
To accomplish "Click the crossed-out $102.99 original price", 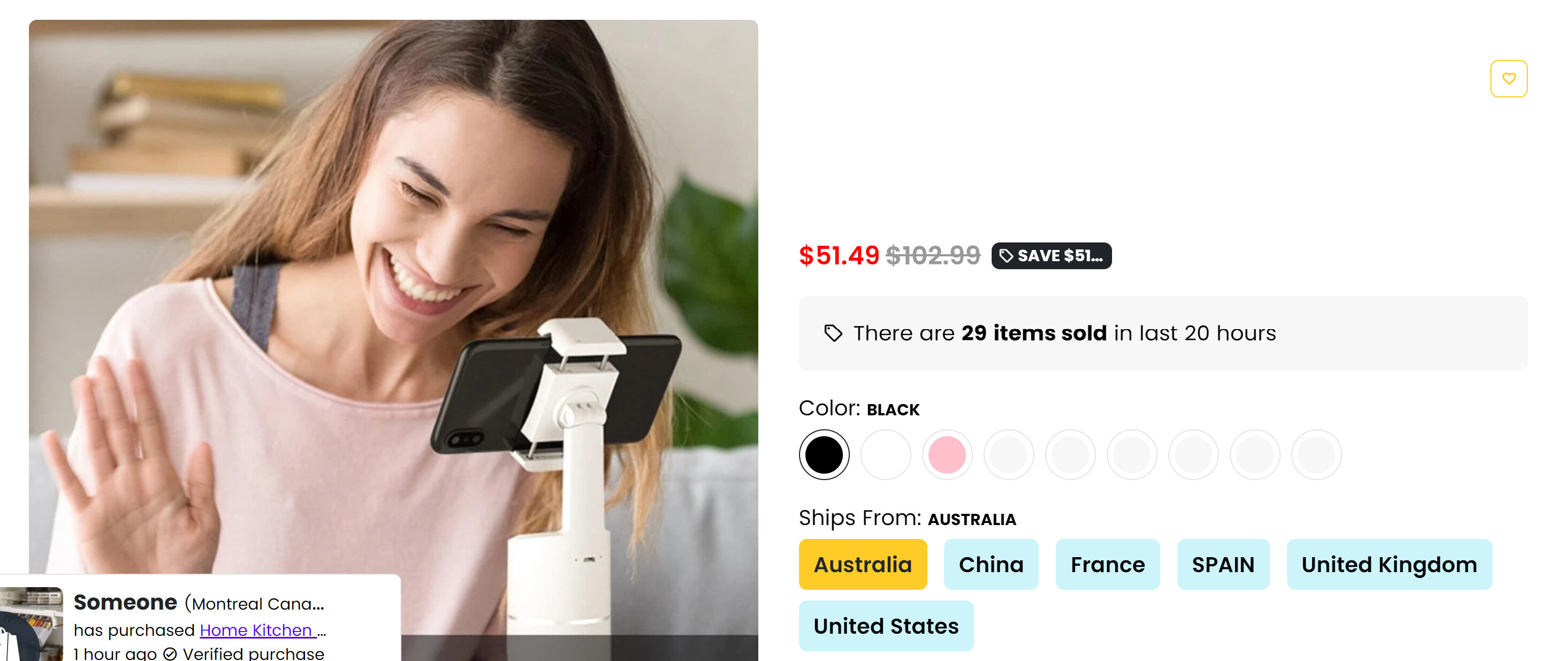I will [933, 256].
